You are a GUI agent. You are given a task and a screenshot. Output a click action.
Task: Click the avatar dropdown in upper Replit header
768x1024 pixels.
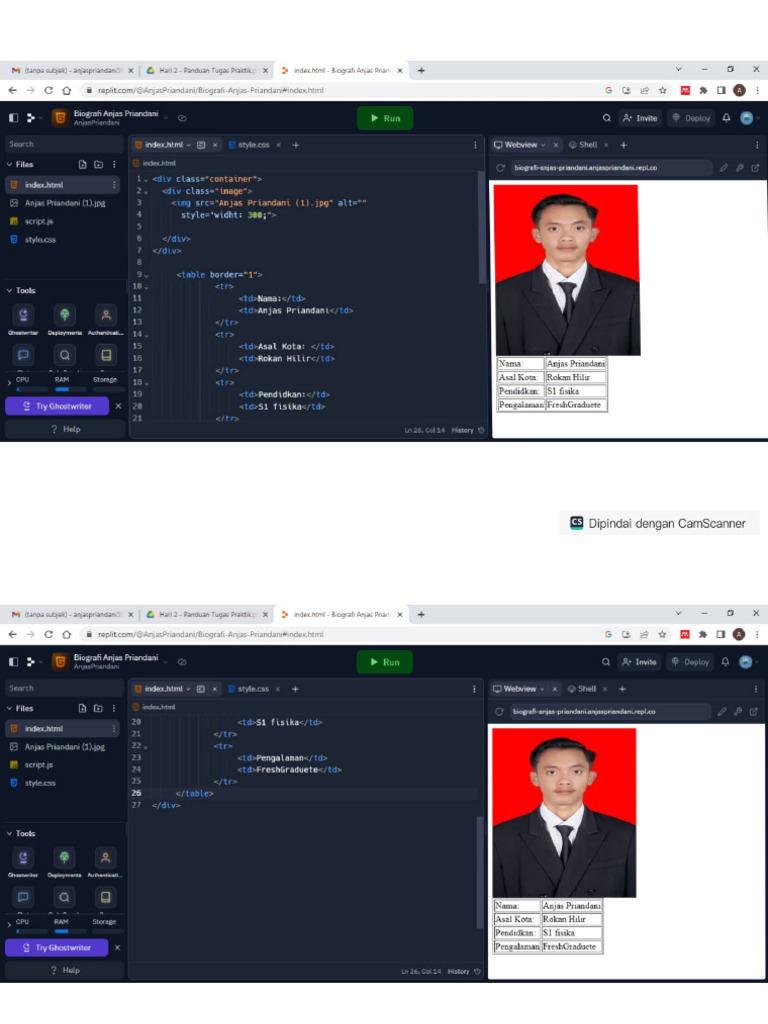(749, 118)
